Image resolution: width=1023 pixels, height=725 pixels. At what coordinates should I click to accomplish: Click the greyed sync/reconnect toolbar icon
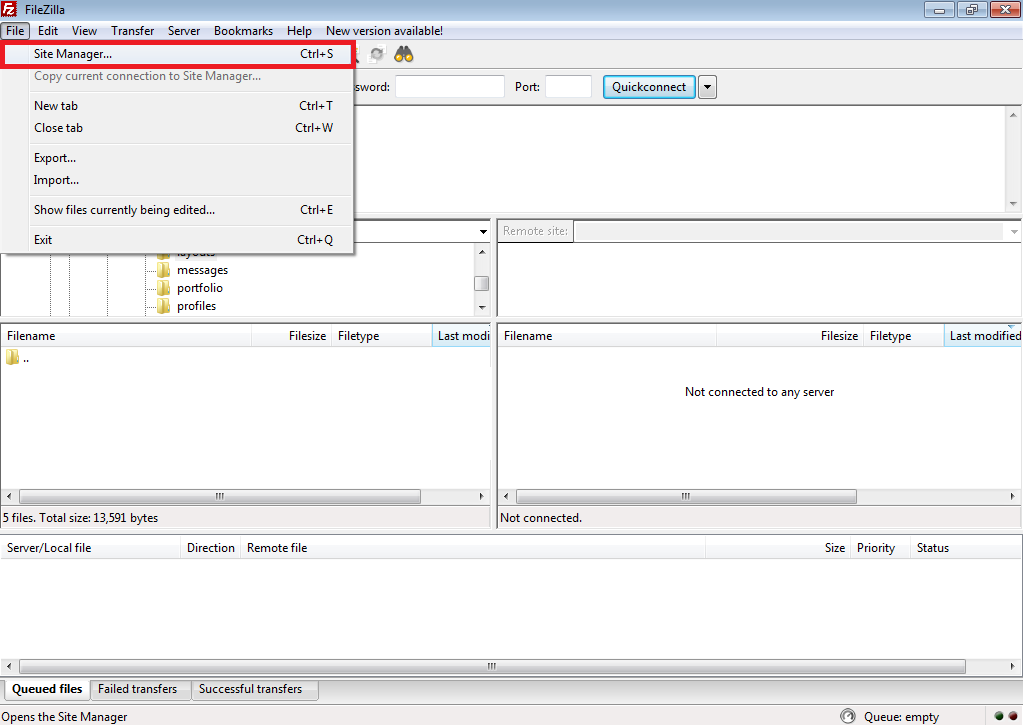click(x=377, y=54)
